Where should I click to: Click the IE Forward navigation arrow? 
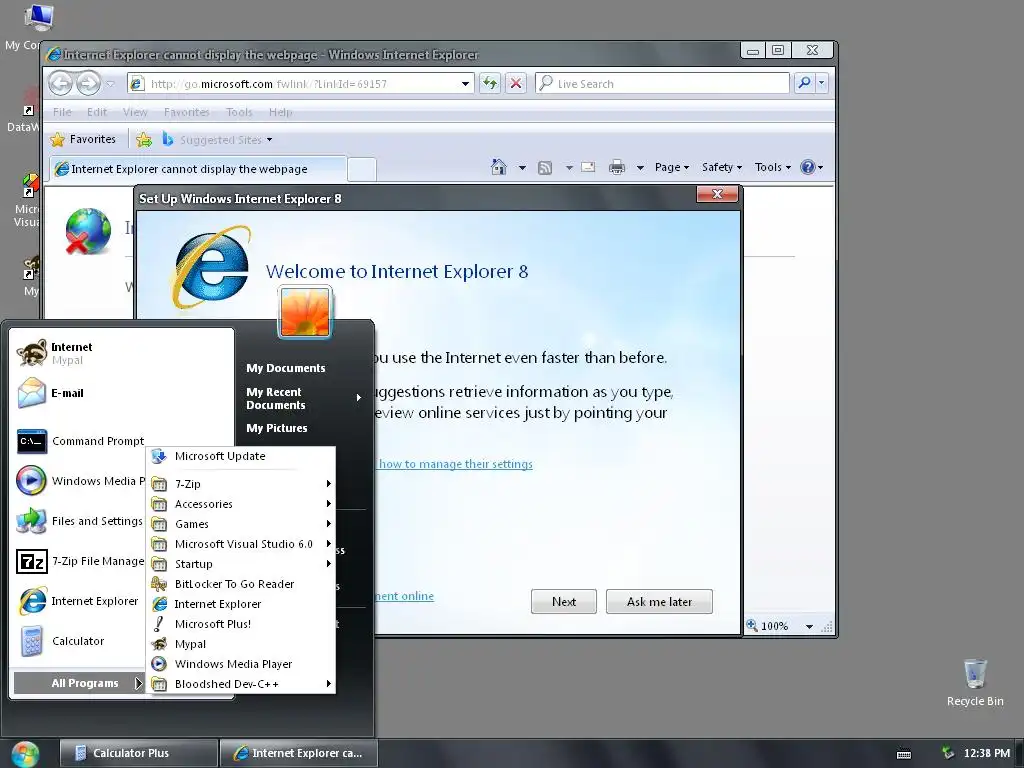pos(88,84)
